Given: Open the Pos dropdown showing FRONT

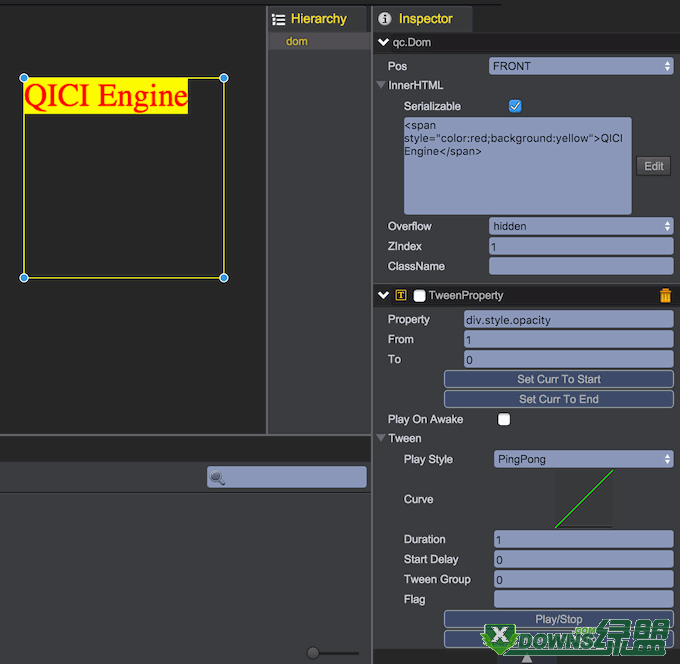Looking at the screenshot, I should click(581, 66).
